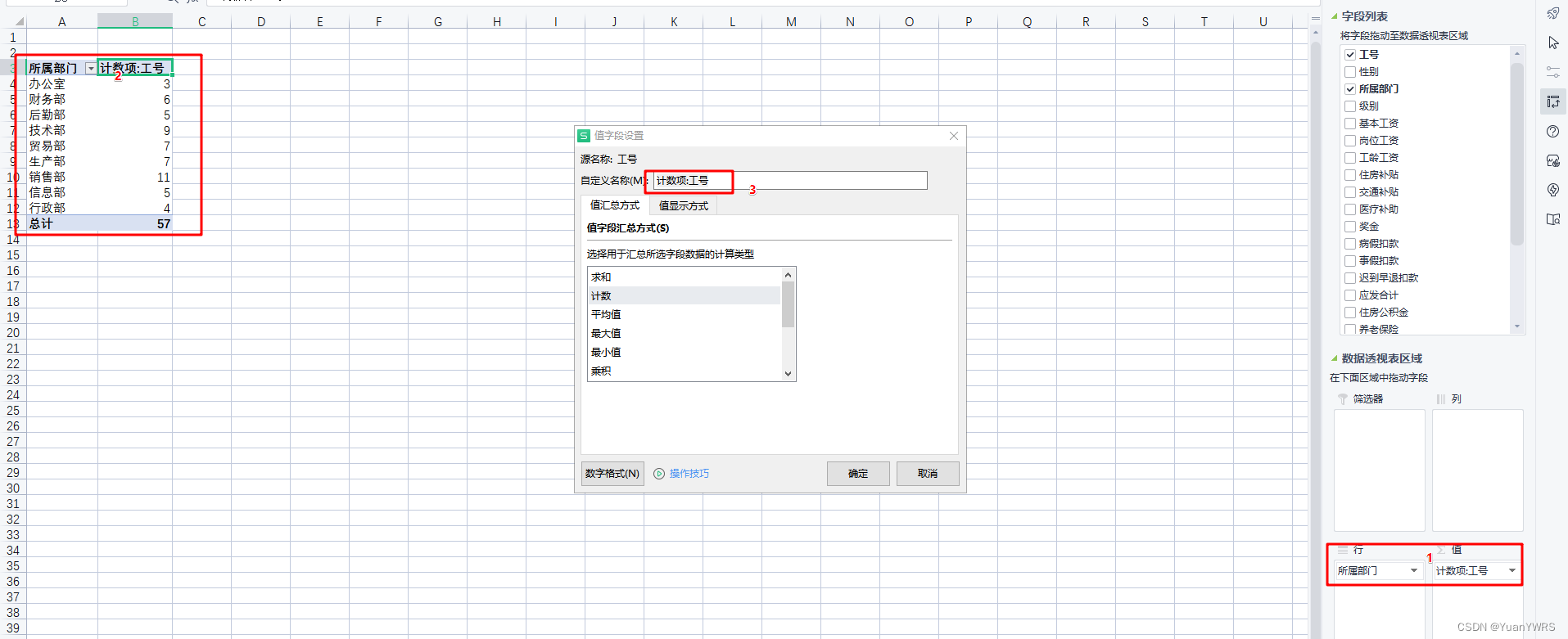Click the 总计 cell

tap(61, 224)
